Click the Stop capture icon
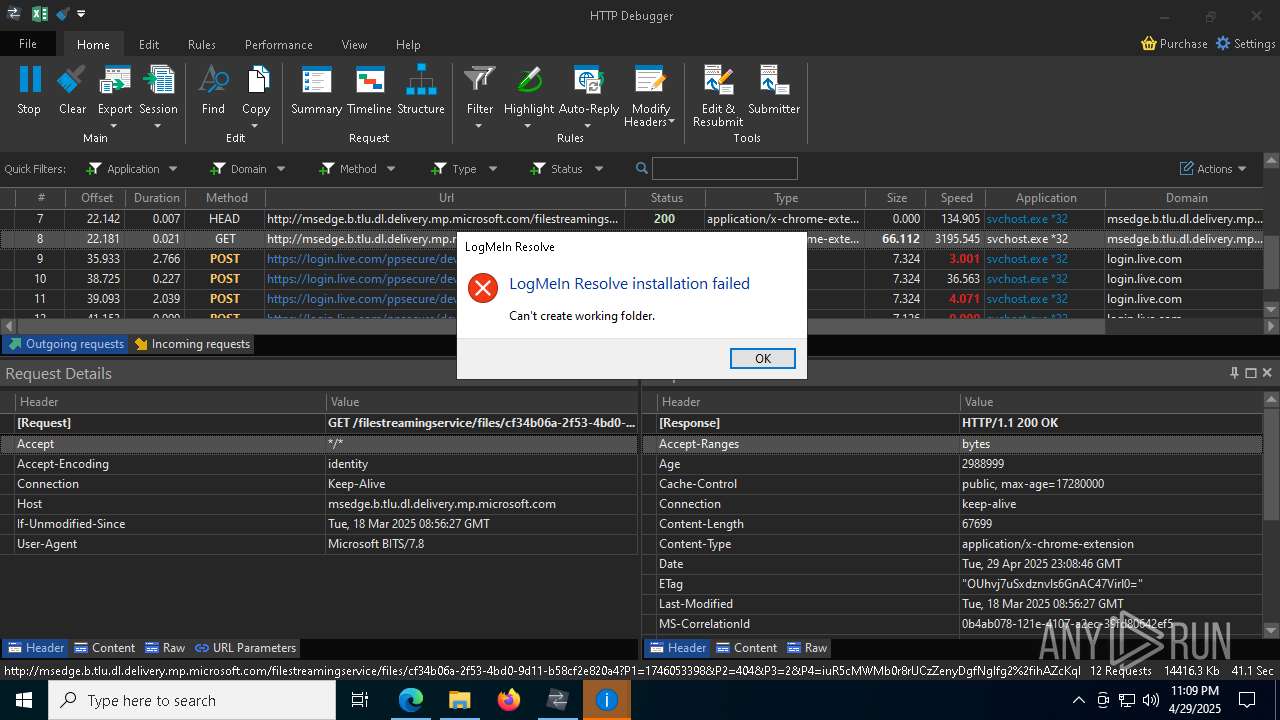Viewport: 1280px width, 720px height. 29,80
